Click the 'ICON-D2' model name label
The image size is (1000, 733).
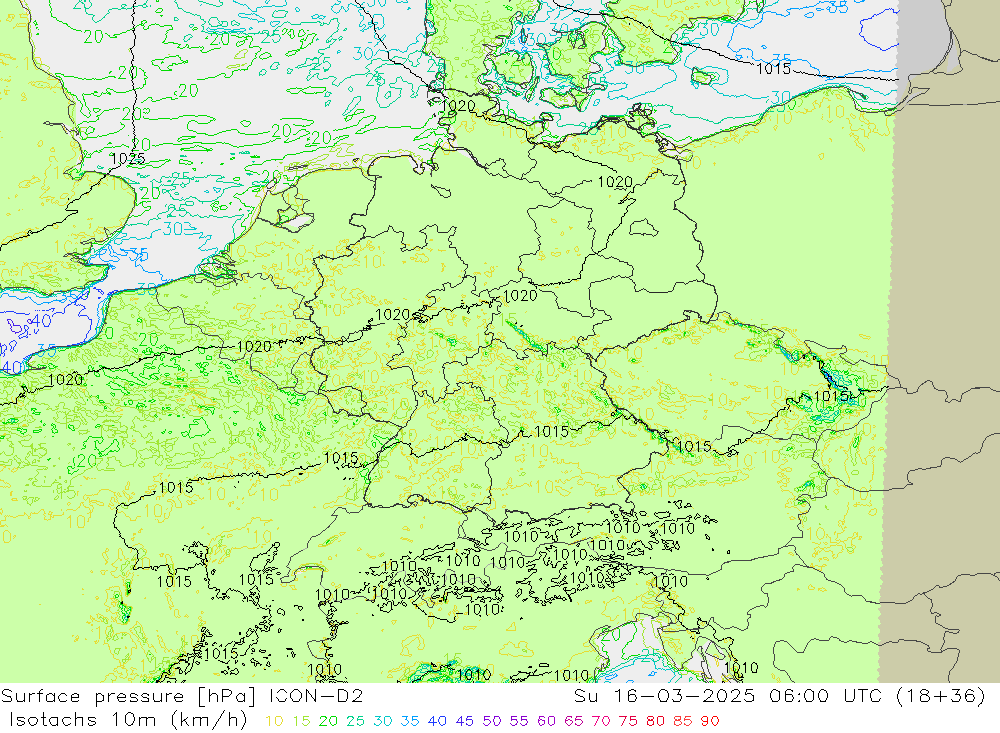(x=316, y=695)
